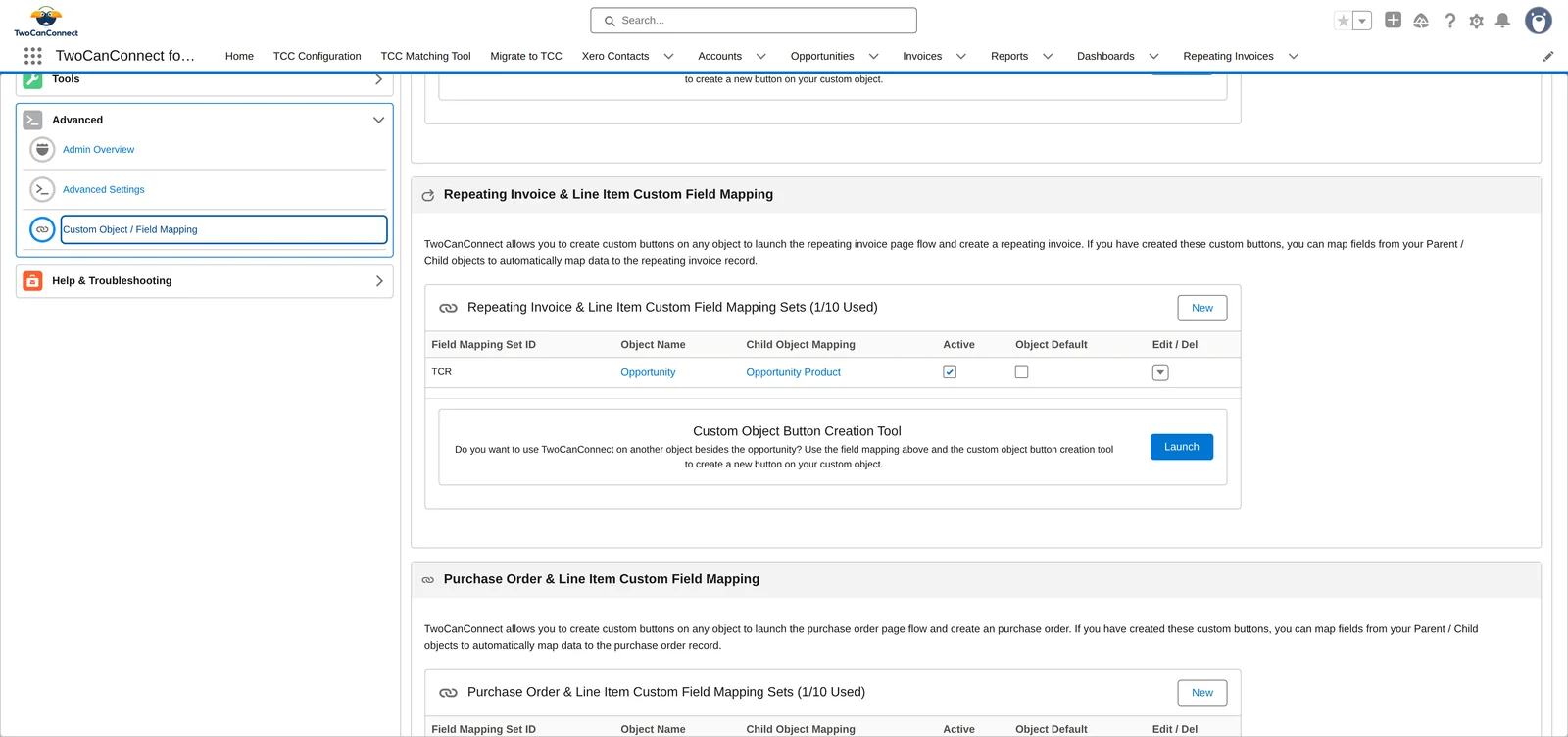This screenshot has height=737, width=1568.
Task: Open the Advanced Settings link
Action: pyautogui.click(x=104, y=190)
